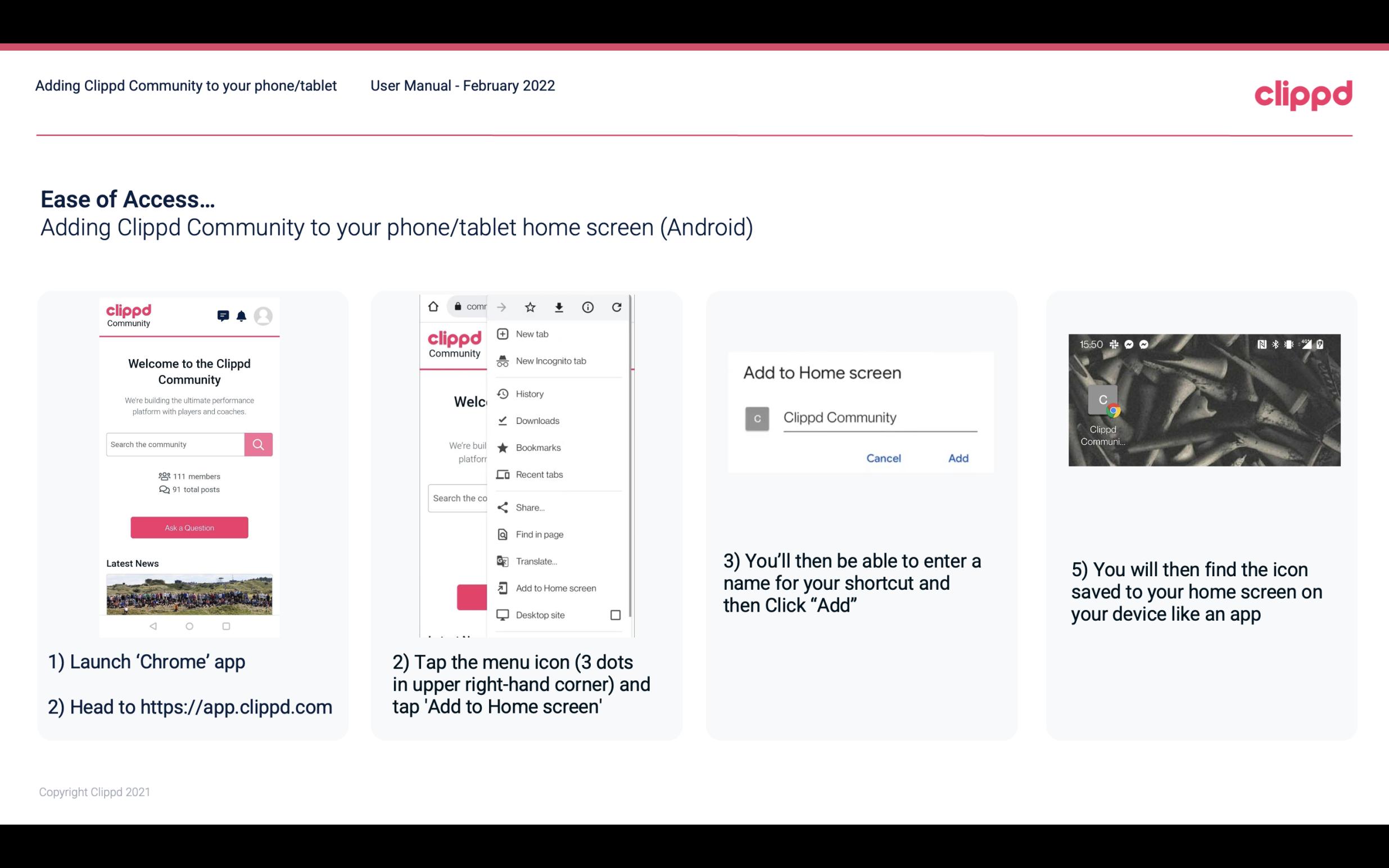Click the Add button in shortcut dialog
The height and width of the screenshot is (868, 1389).
(x=957, y=457)
